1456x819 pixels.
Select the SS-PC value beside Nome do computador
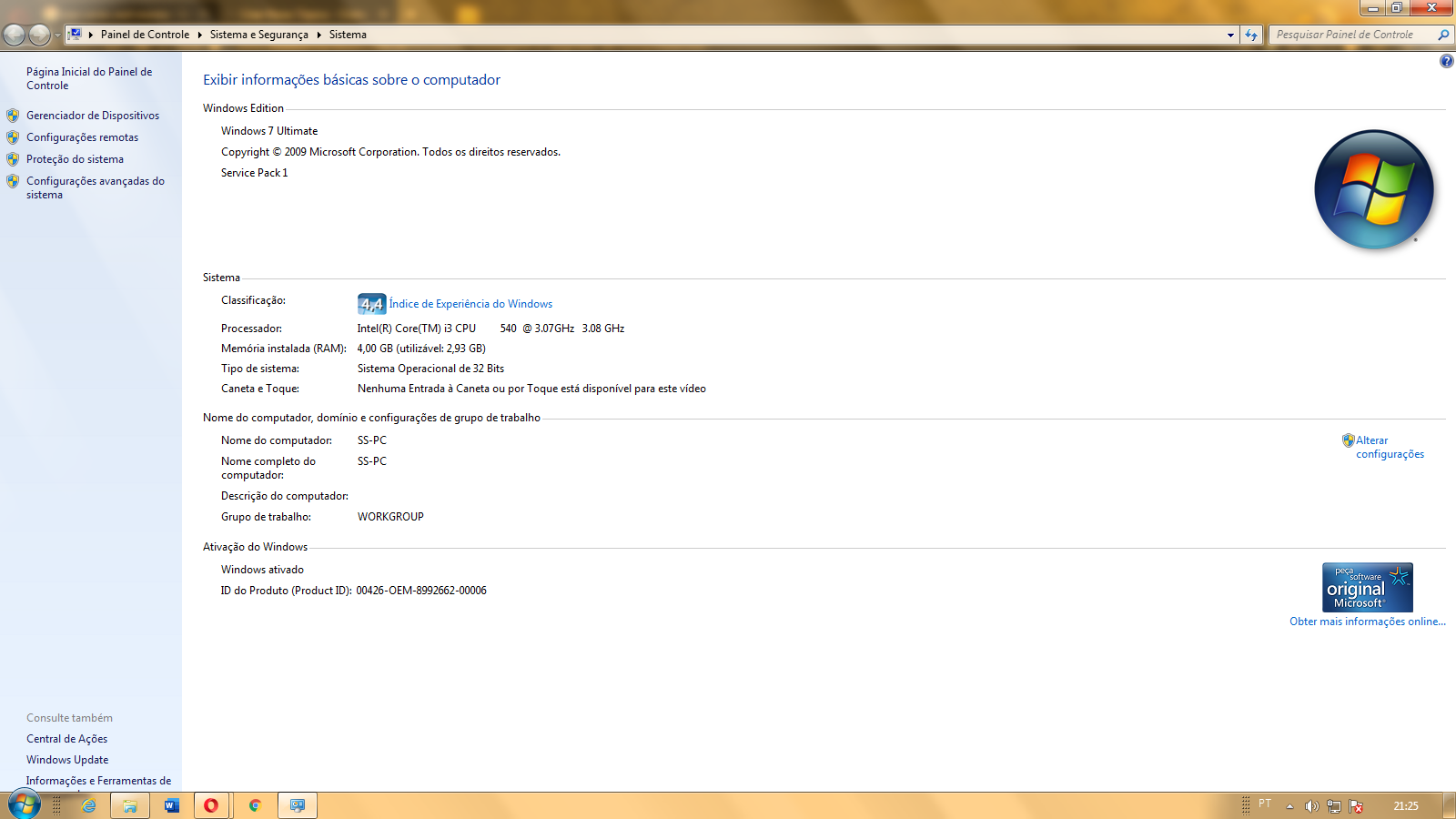372,440
